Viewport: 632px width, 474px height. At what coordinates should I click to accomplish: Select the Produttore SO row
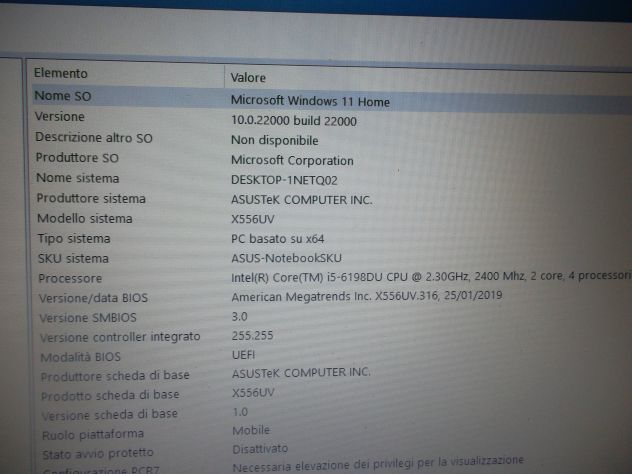(77, 158)
